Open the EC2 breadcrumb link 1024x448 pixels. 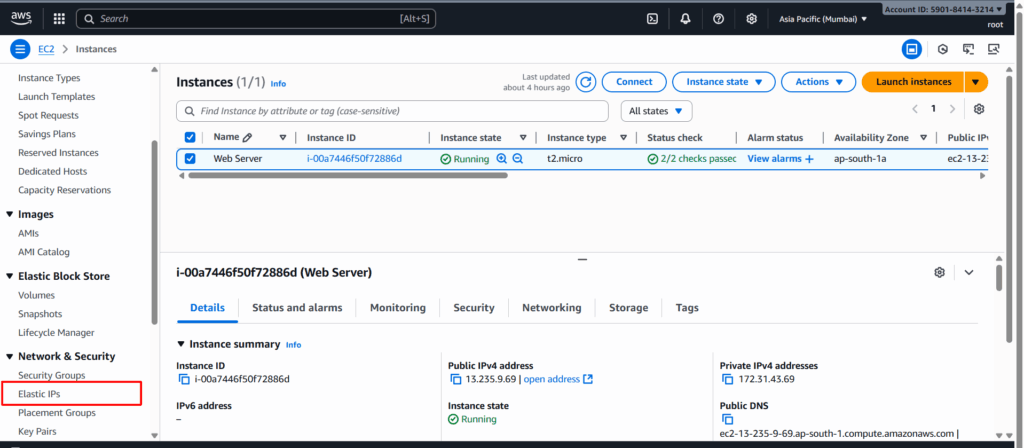(46, 49)
